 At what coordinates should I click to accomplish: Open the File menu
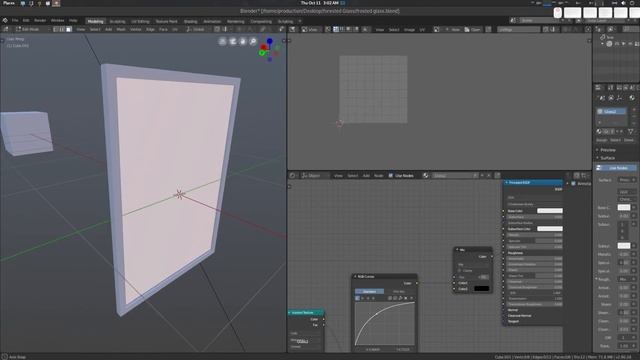[x=15, y=20]
